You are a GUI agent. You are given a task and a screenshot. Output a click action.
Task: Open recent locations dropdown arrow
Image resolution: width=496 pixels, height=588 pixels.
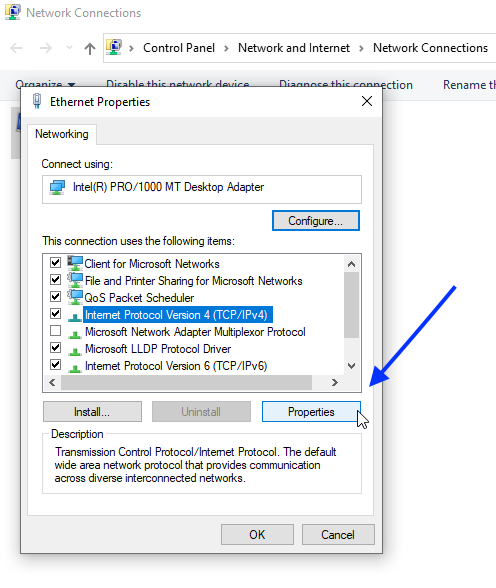pos(69,48)
